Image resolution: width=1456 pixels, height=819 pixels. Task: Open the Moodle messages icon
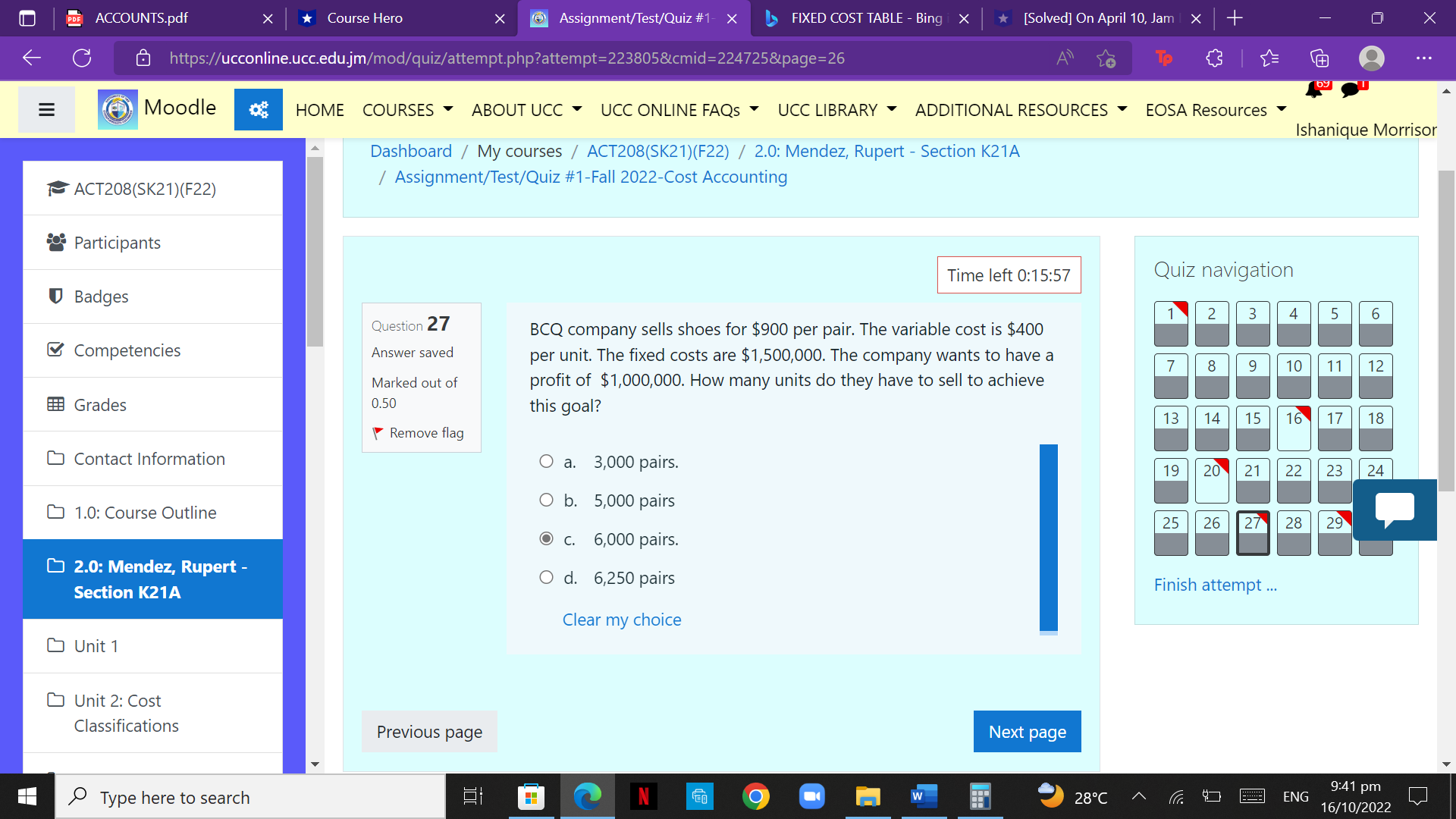click(x=1351, y=89)
